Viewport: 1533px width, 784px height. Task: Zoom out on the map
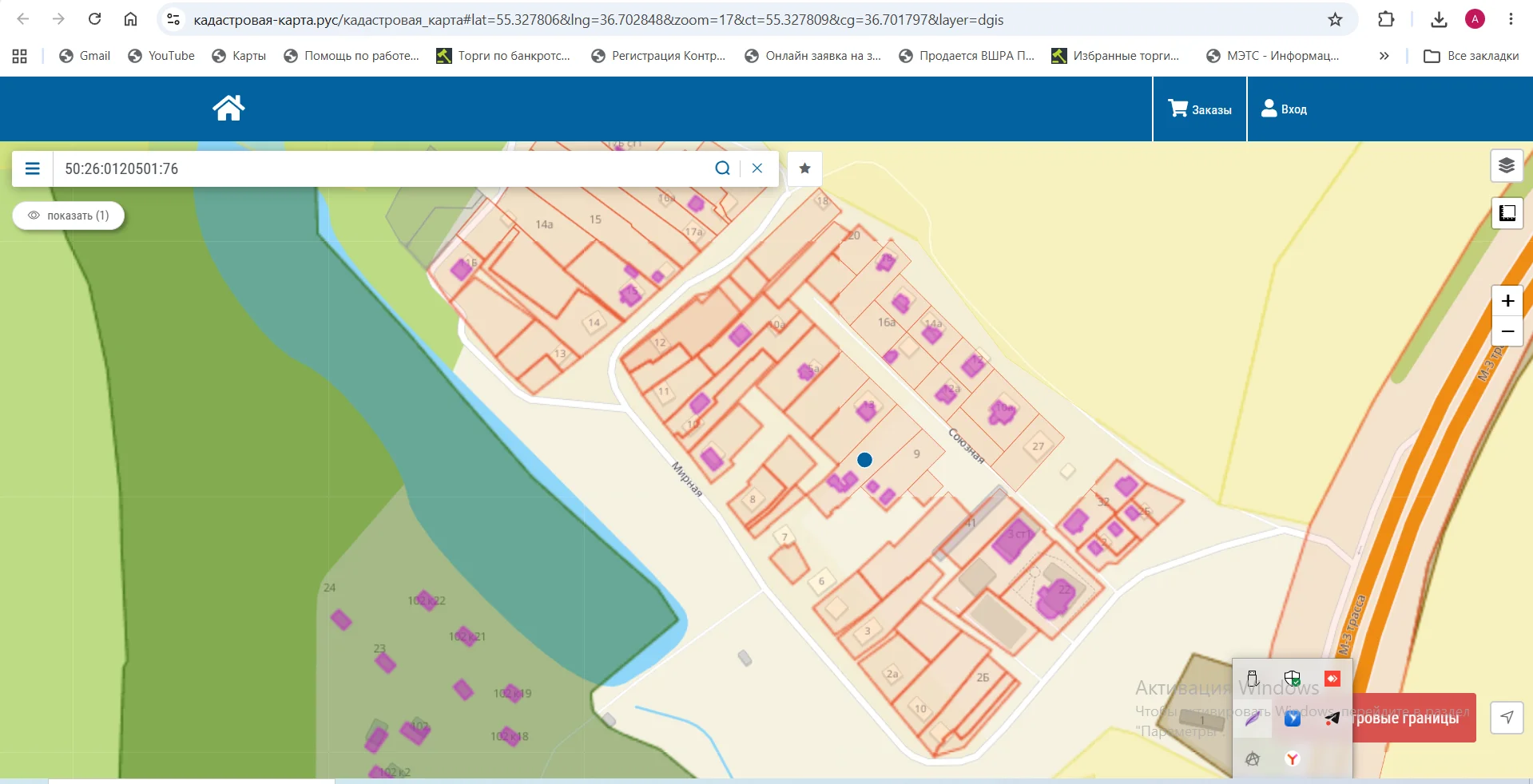point(1507,331)
